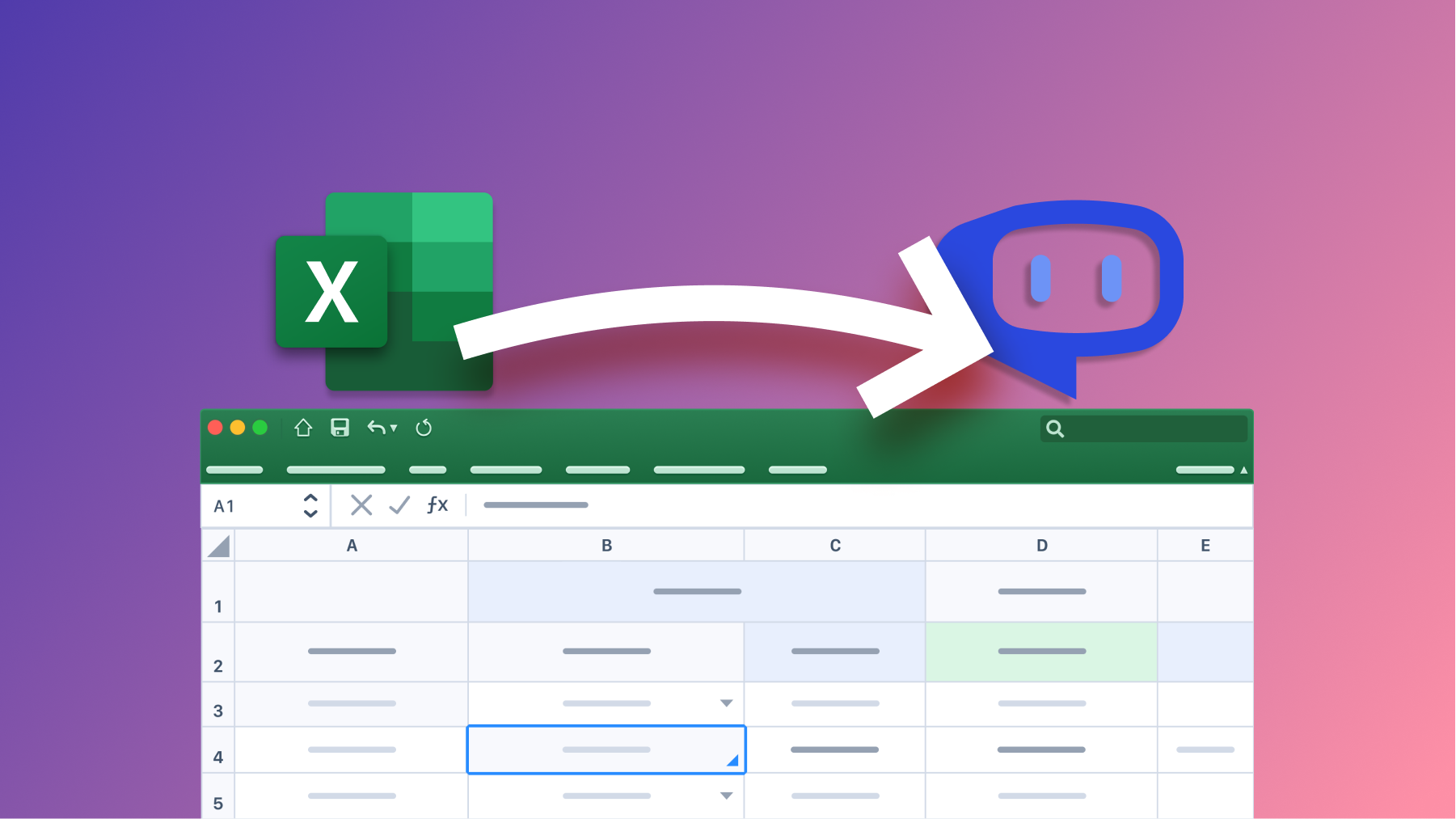
Task: Select column B header
Action: tap(606, 546)
